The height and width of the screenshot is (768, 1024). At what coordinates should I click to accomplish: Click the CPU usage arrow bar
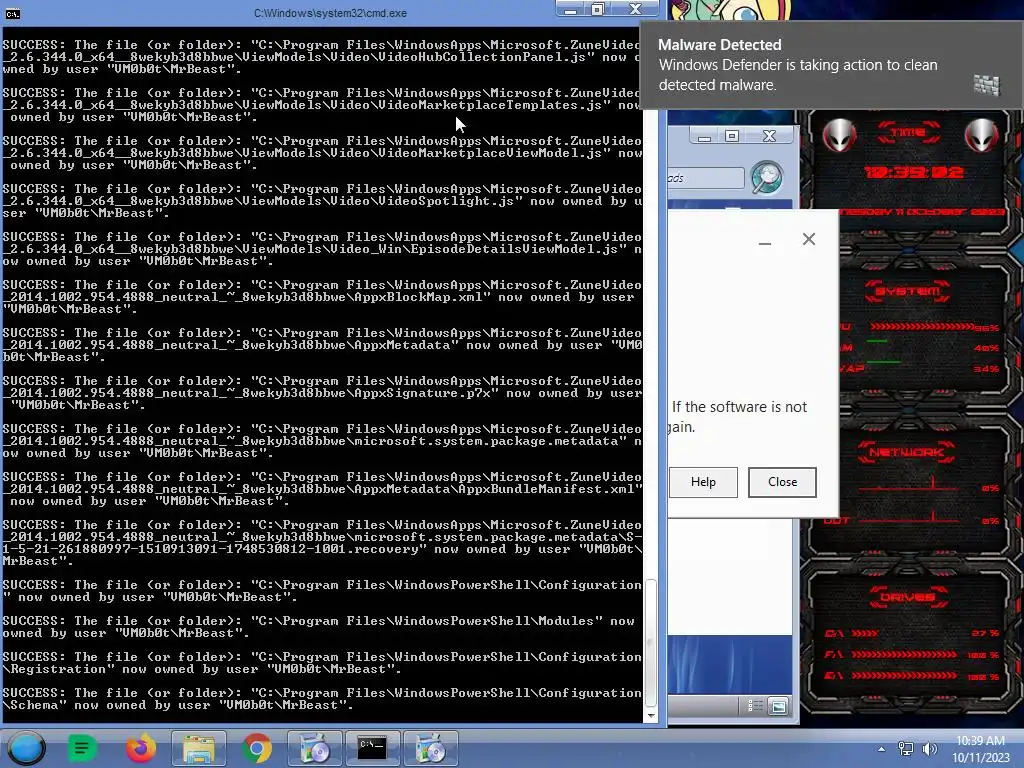(923, 327)
